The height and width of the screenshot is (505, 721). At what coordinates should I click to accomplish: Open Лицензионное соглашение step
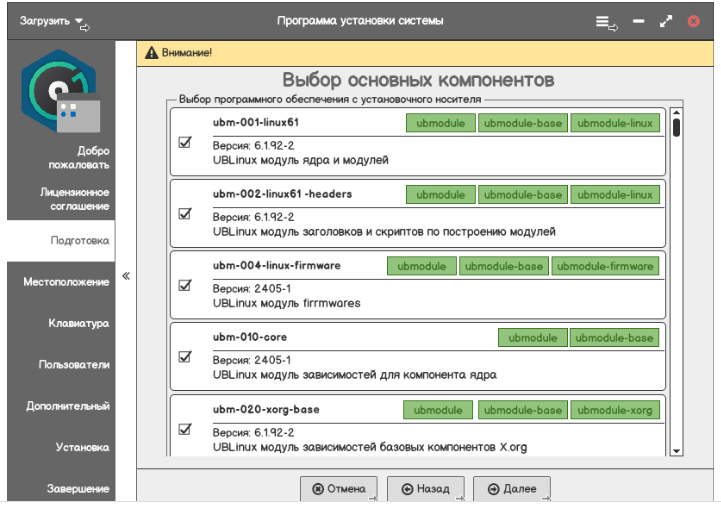[74, 199]
